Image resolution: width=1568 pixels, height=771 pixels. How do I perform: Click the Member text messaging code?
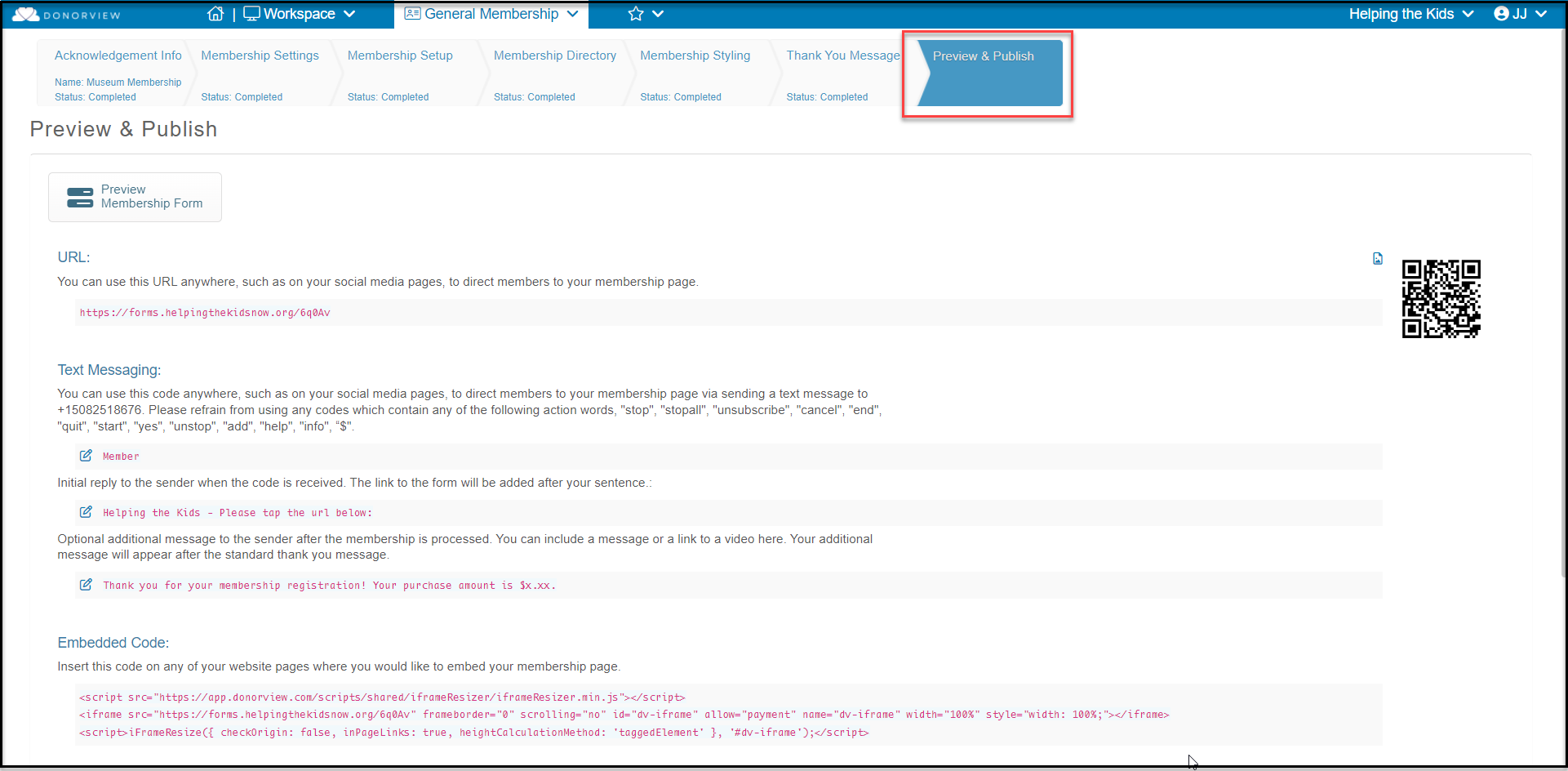pos(121,457)
